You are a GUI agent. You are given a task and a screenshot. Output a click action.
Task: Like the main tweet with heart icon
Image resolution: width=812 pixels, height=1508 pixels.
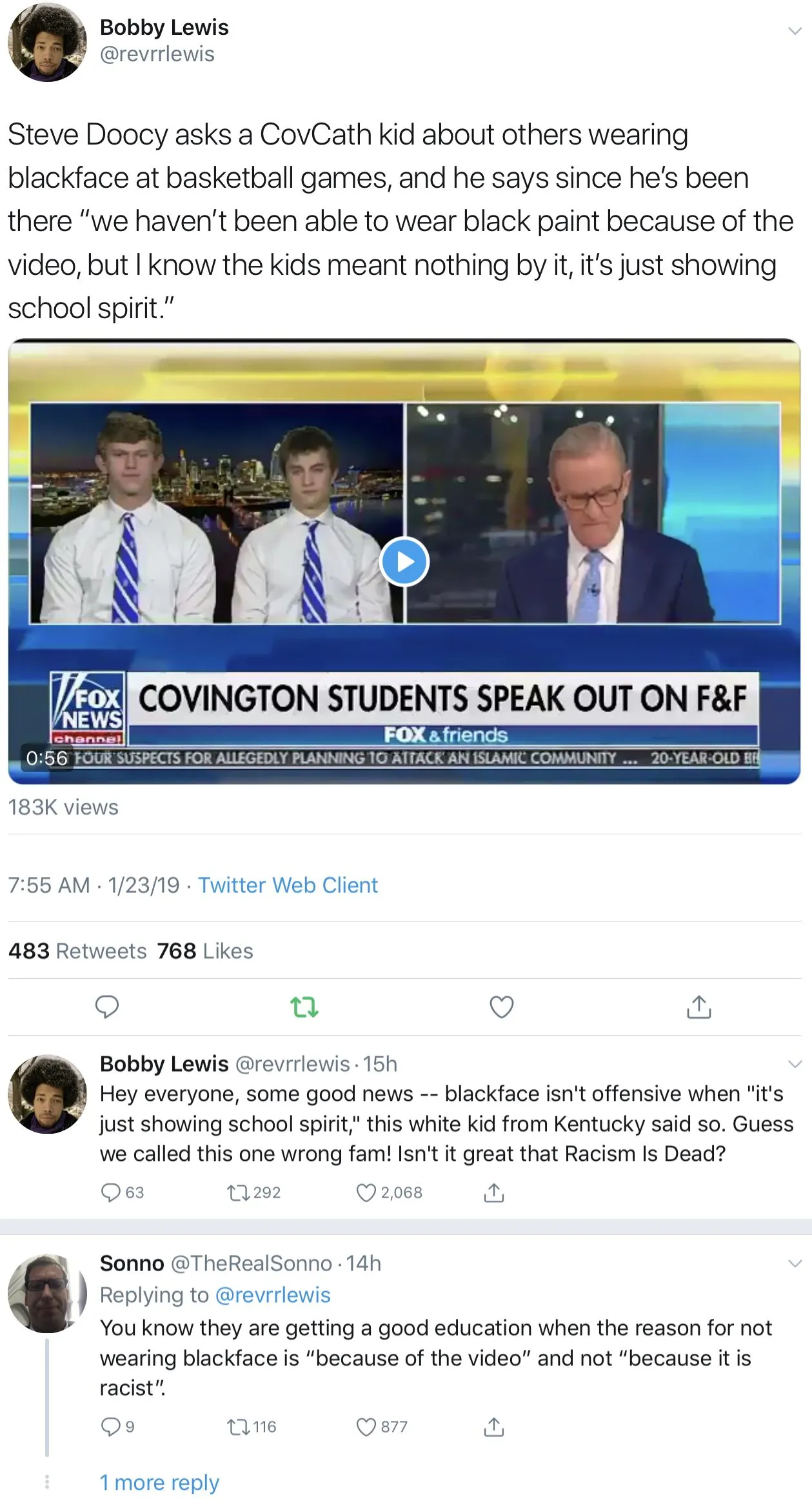tap(502, 1007)
